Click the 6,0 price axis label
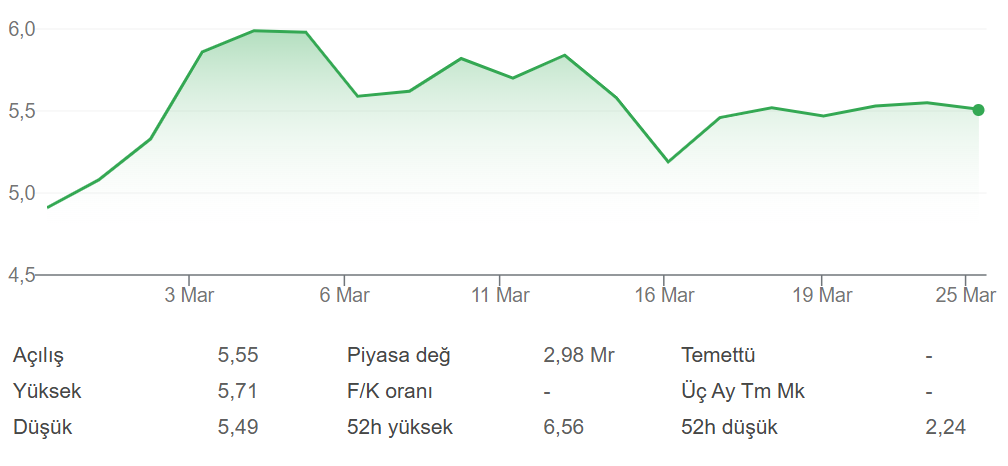Image resolution: width=1008 pixels, height=466 pixels. point(22,30)
